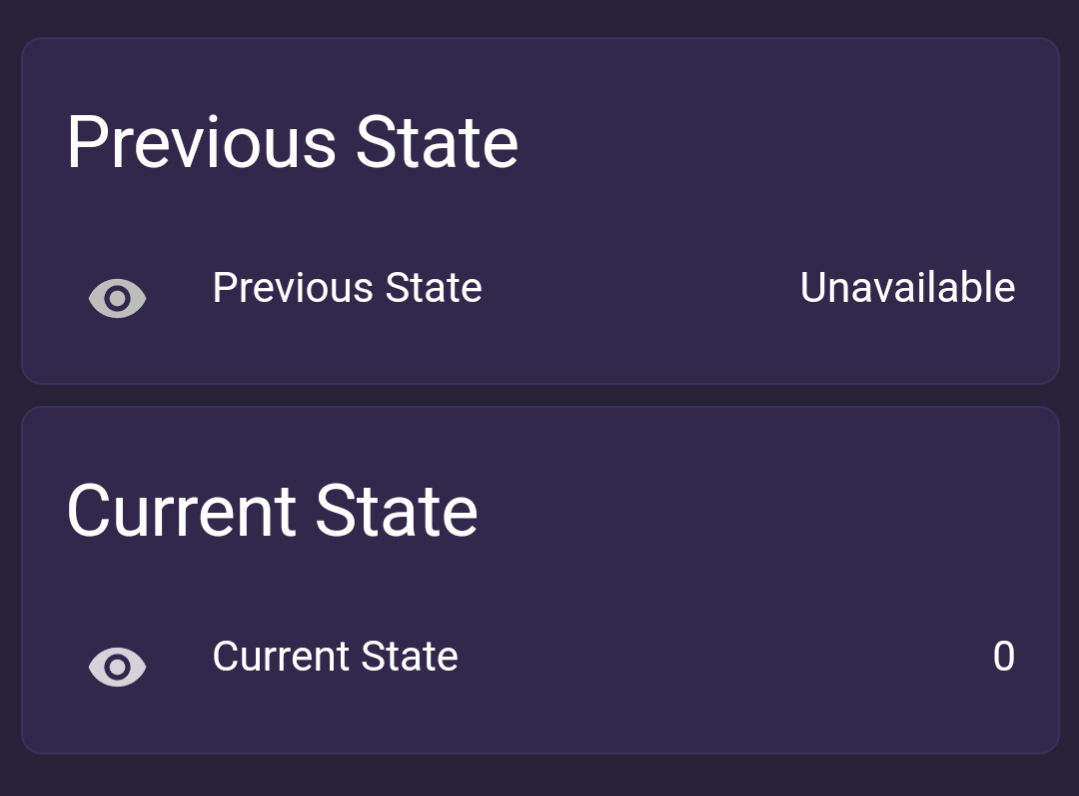The width and height of the screenshot is (1079, 796).
Task: Click empty area right of Previous State heading
Action: [x=780, y=143]
